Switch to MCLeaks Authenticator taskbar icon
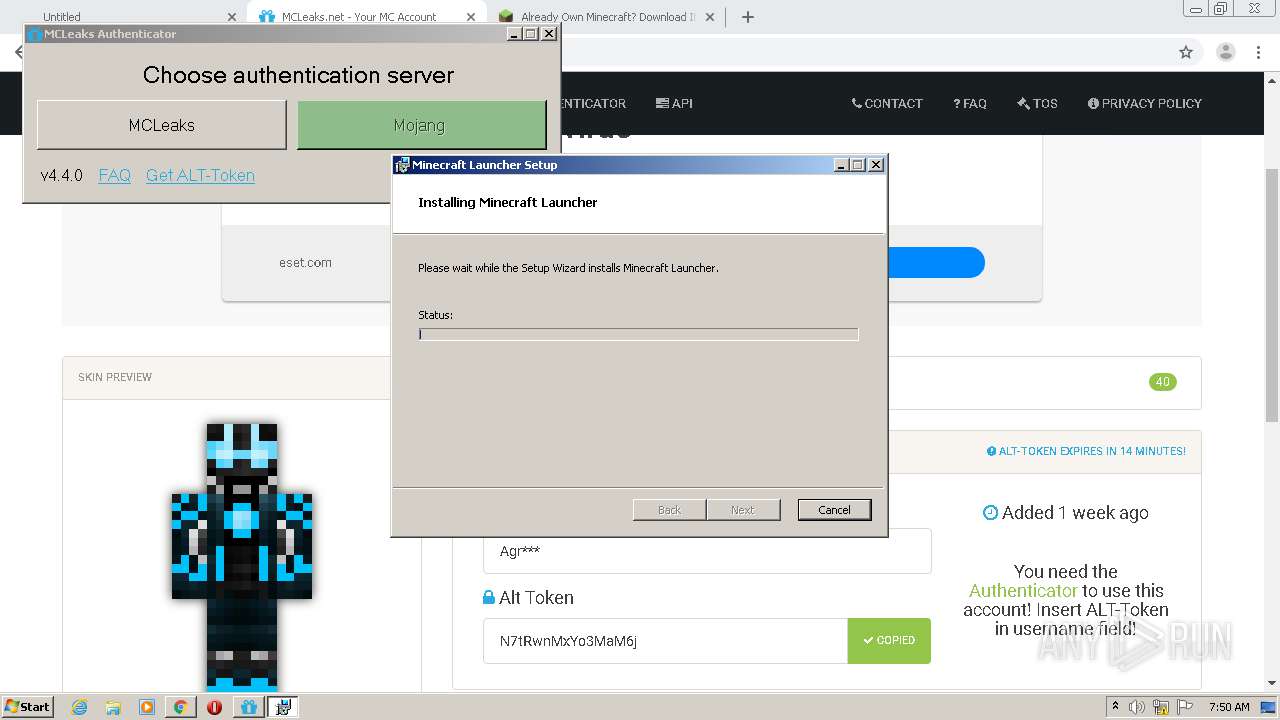This screenshot has width=1280, height=720. point(249,707)
